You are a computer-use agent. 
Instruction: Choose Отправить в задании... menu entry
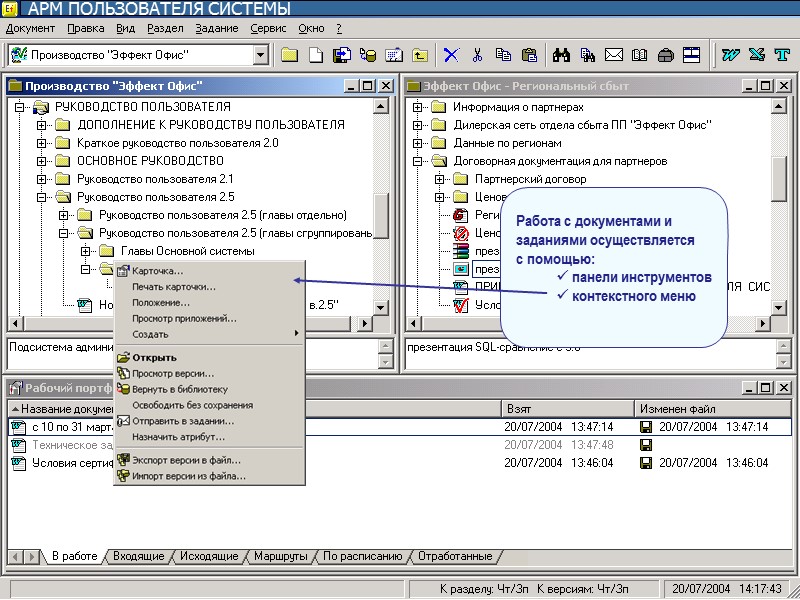[209, 421]
